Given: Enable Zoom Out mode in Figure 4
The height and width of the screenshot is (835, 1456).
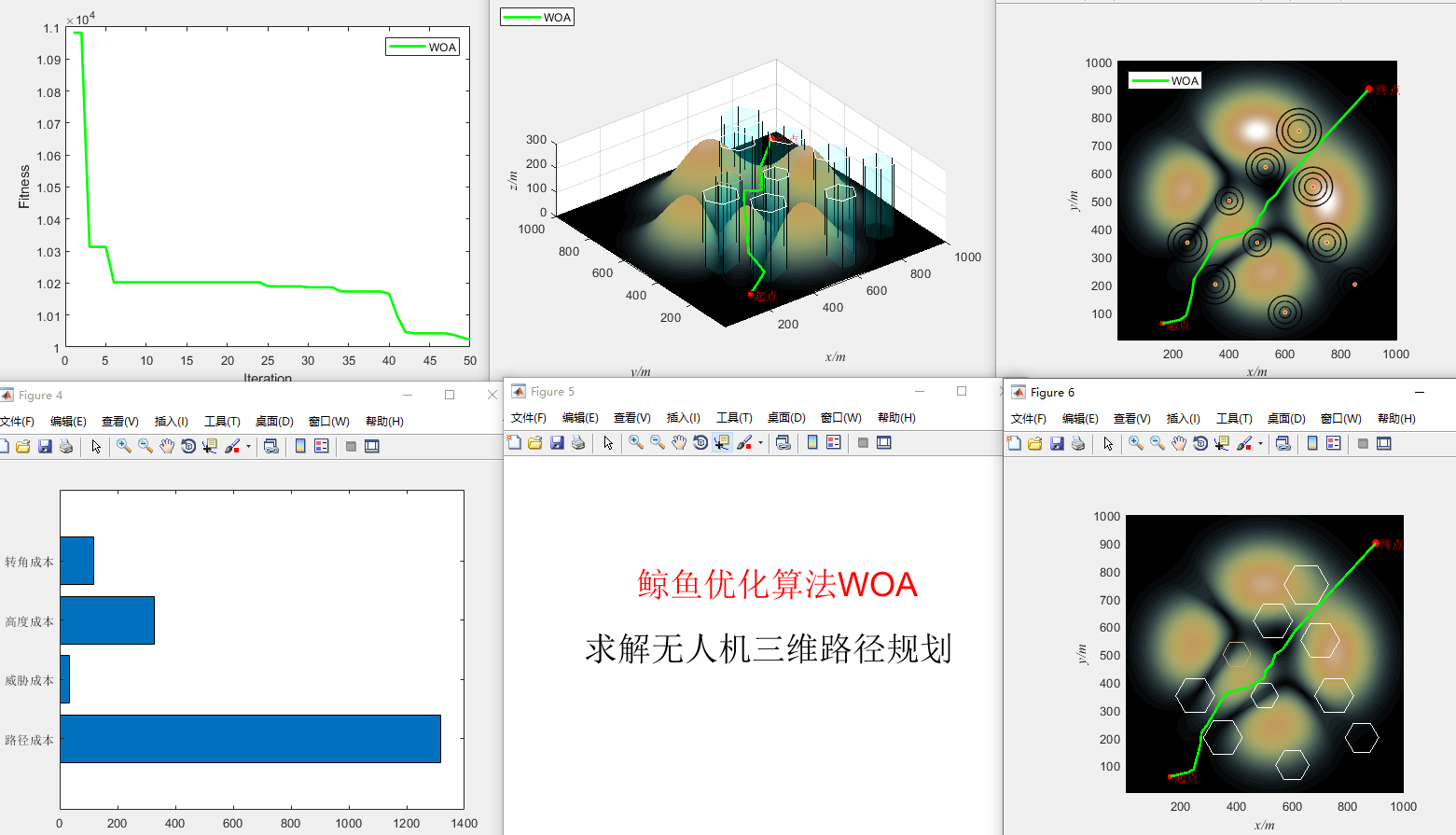Looking at the screenshot, I should point(146,447).
